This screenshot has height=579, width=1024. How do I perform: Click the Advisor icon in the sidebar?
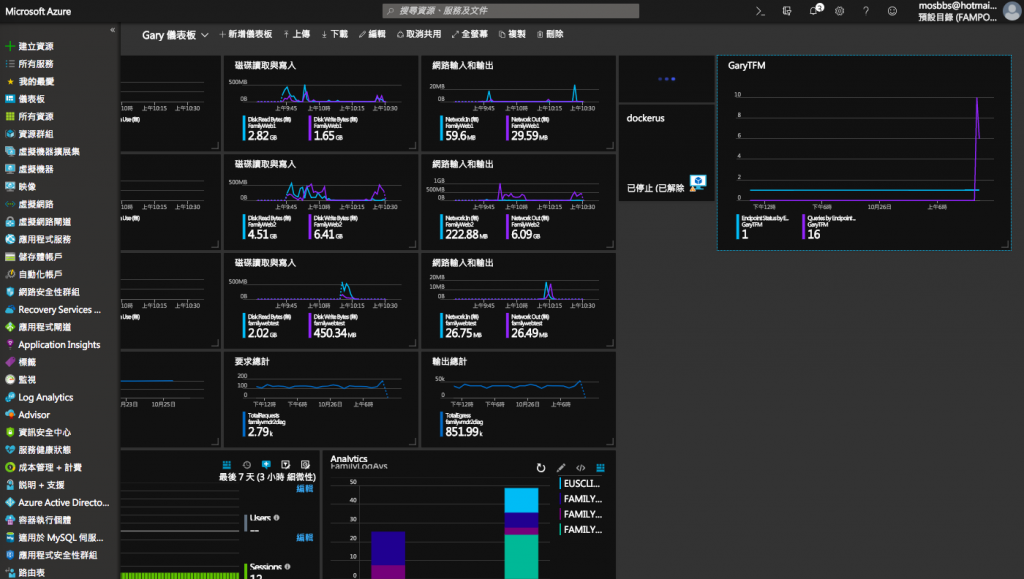(10, 415)
